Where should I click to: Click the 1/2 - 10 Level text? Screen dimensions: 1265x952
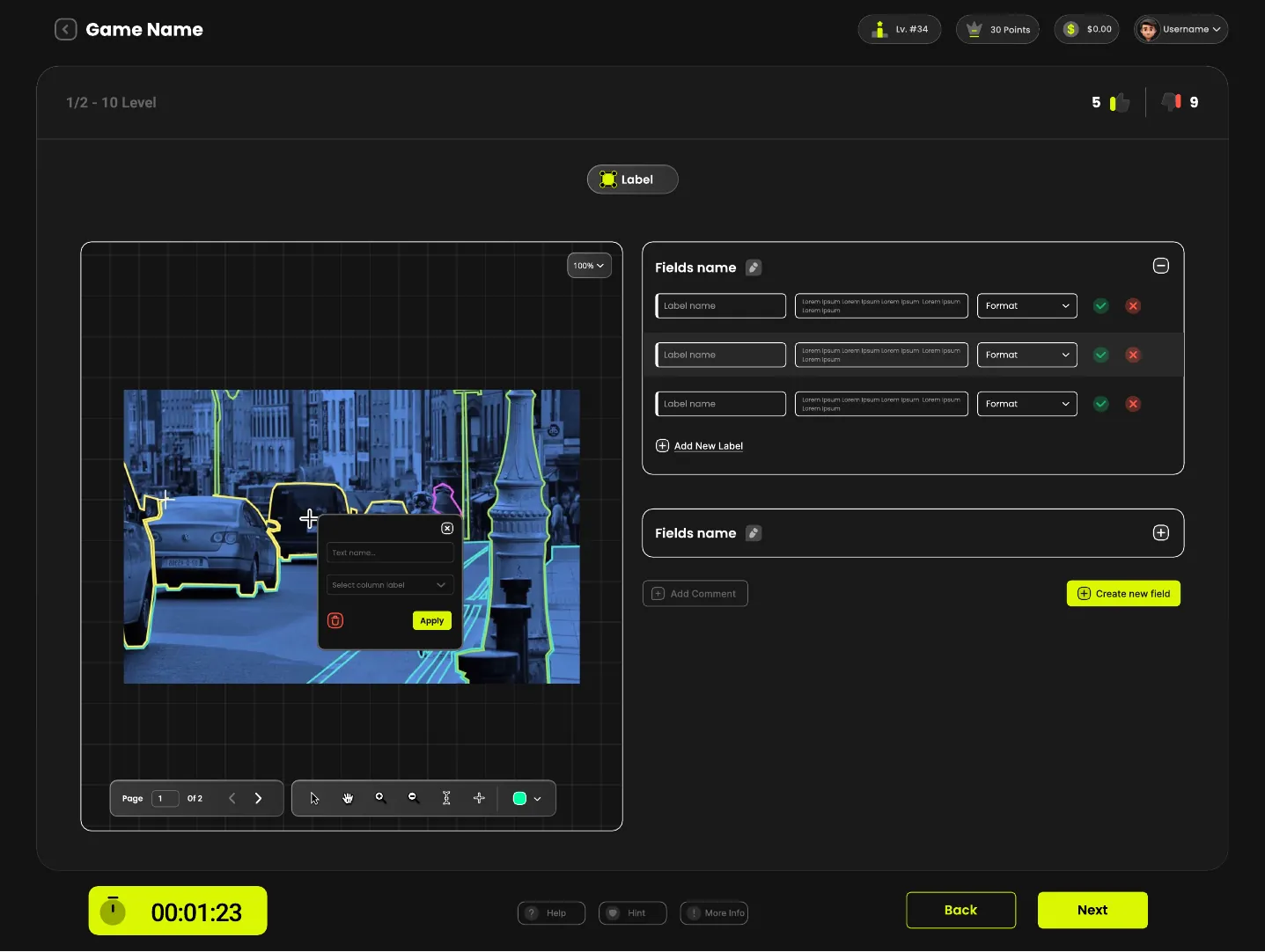point(111,103)
